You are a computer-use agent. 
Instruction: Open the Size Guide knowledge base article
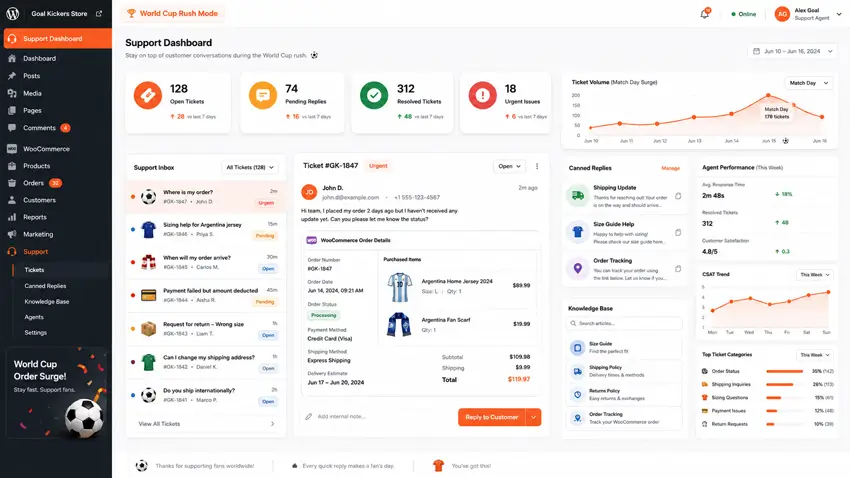pyautogui.click(x=623, y=348)
